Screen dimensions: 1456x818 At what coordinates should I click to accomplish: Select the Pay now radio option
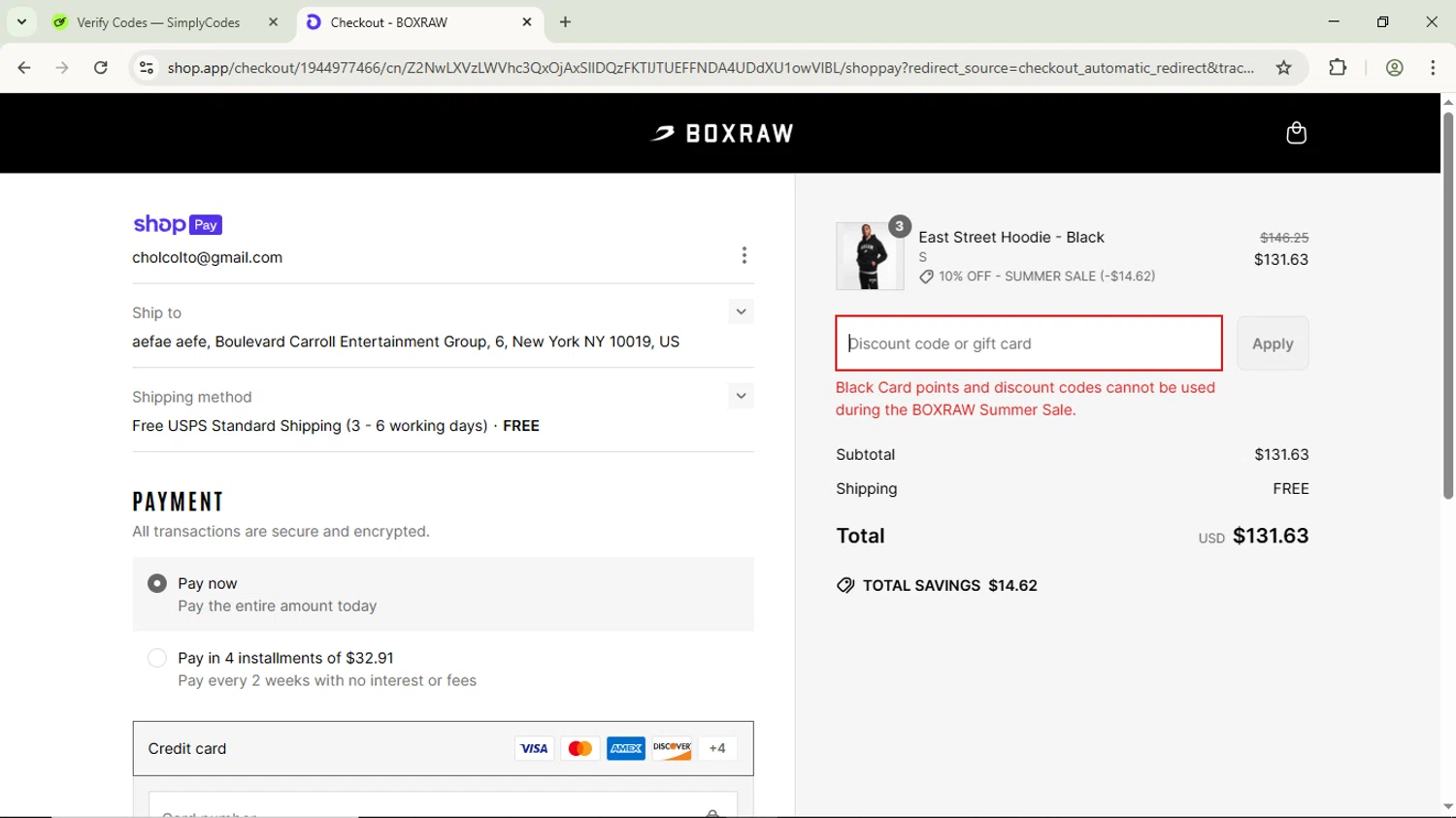tap(157, 583)
